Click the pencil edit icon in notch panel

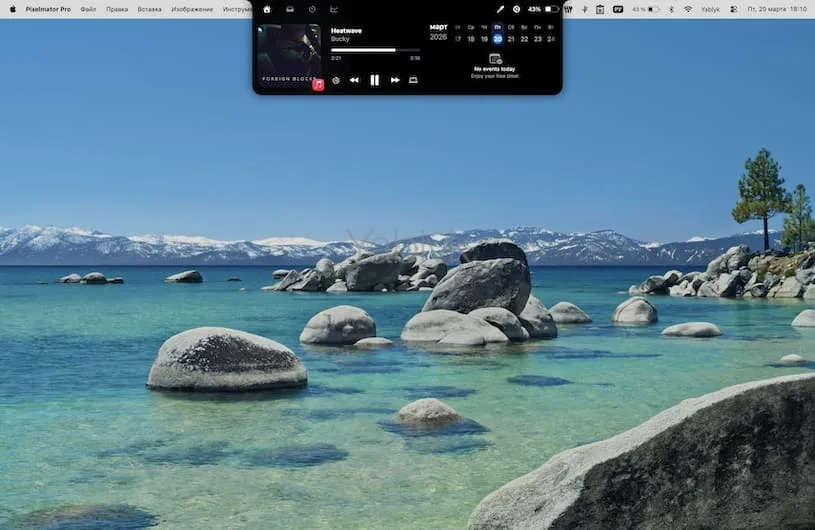500,9
